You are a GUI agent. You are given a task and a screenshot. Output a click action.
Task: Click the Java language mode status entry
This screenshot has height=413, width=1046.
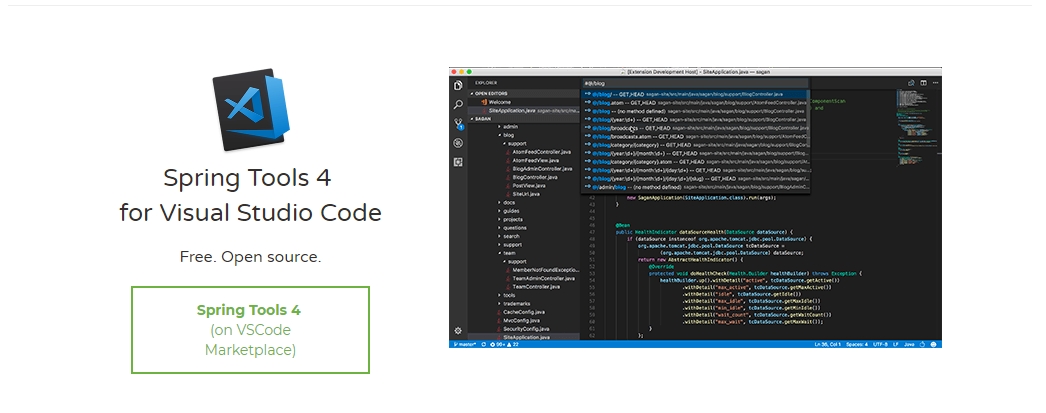[x=909, y=344]
